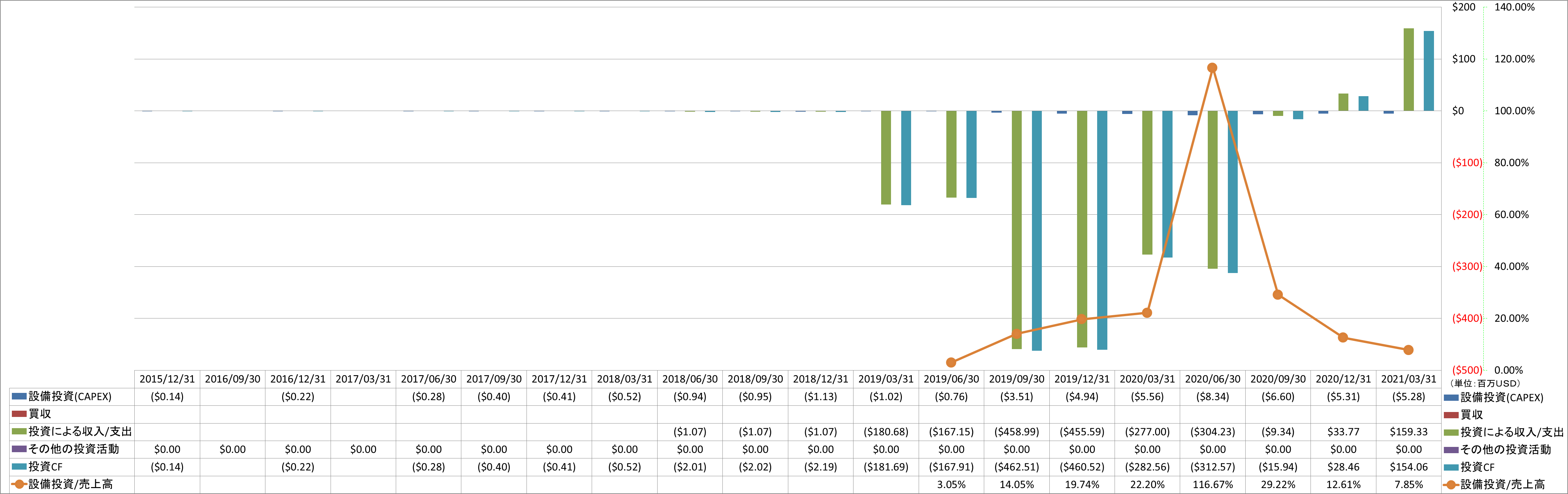Image resolution: width=1568 pixels, height=494 pixels.
Task: Click the 0.00% secondary axis label
Action: [1508, 370]
